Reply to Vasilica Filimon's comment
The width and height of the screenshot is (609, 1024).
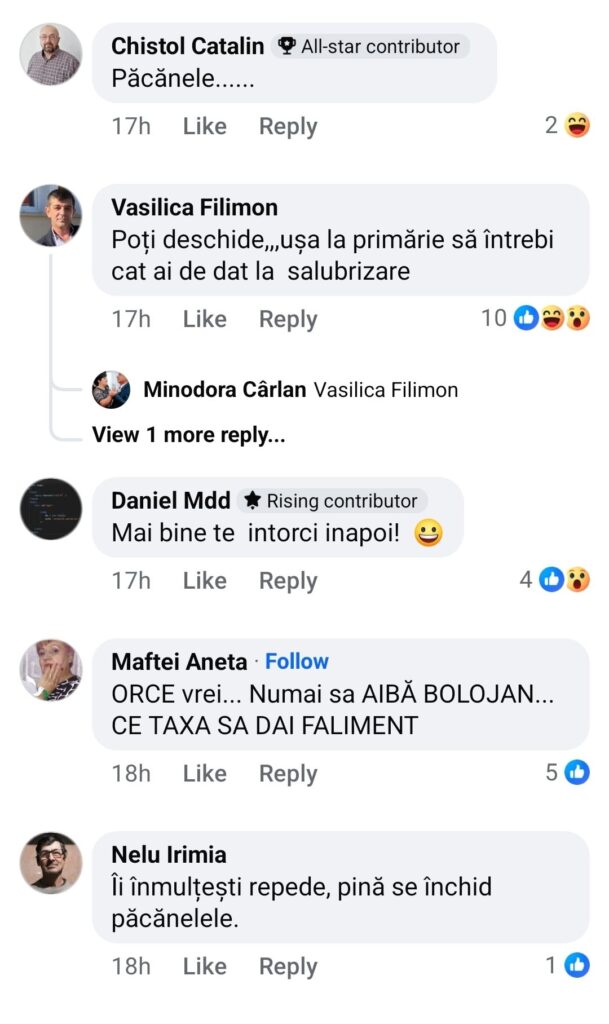pos(288,319)
